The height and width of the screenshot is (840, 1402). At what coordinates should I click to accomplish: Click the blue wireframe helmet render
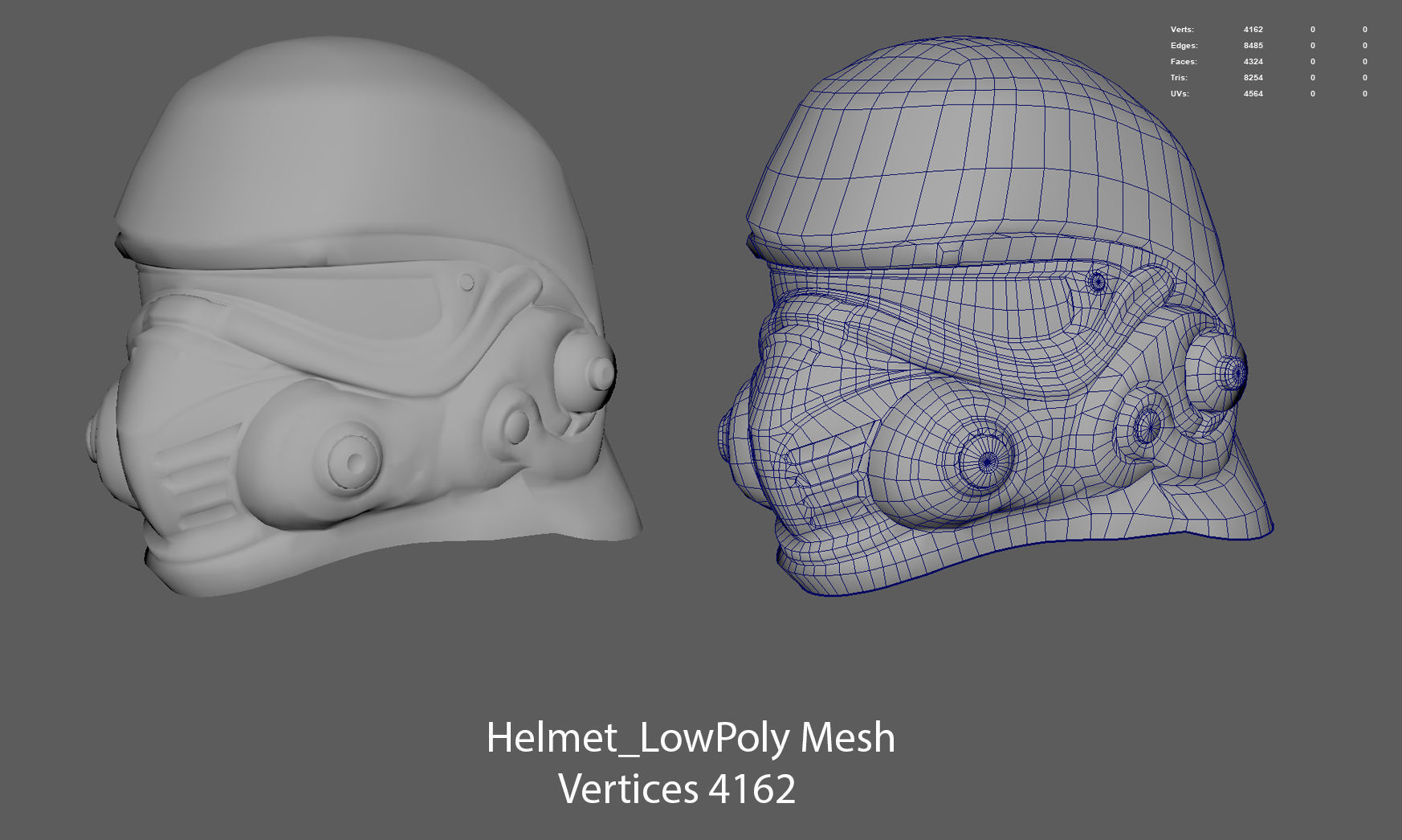(x=996, y=316)
